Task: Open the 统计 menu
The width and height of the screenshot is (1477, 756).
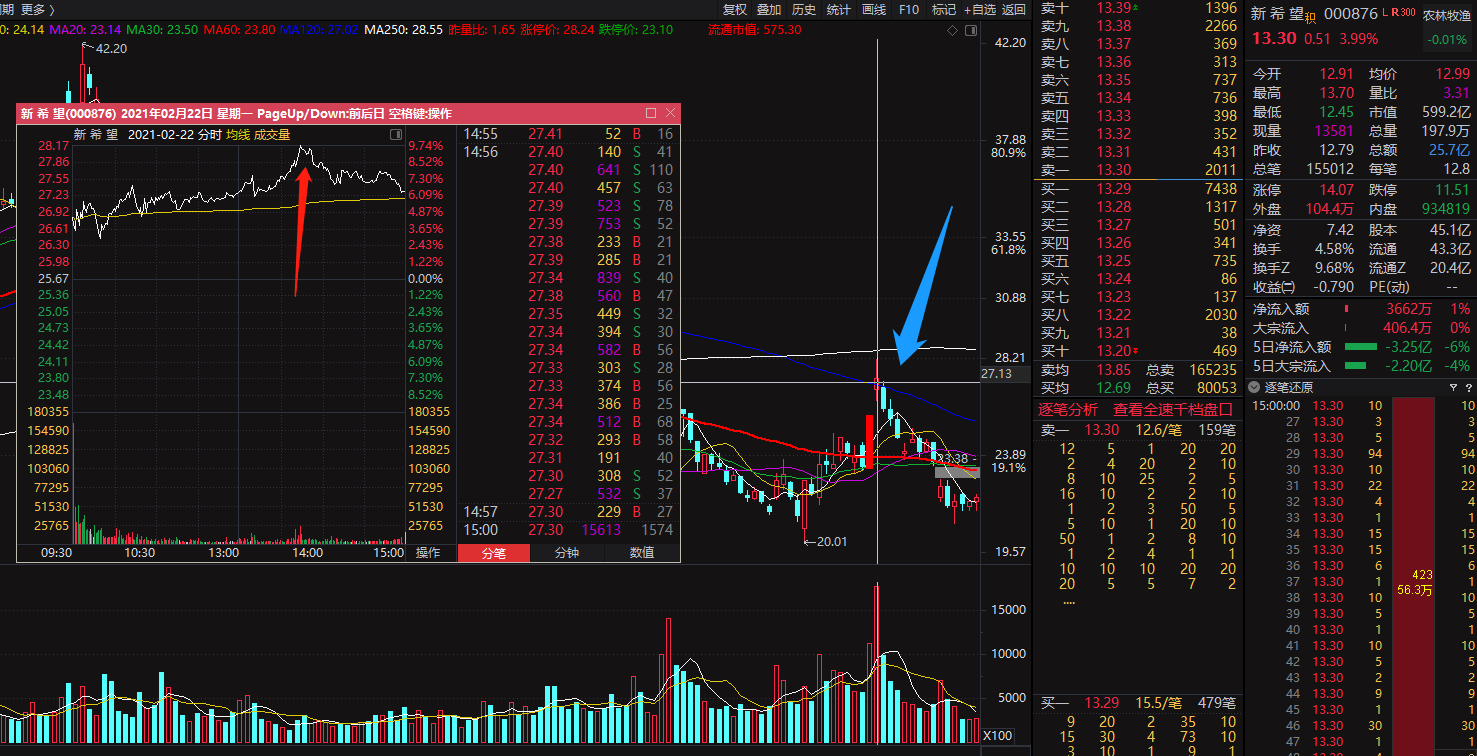Action: tap(839, 9)
